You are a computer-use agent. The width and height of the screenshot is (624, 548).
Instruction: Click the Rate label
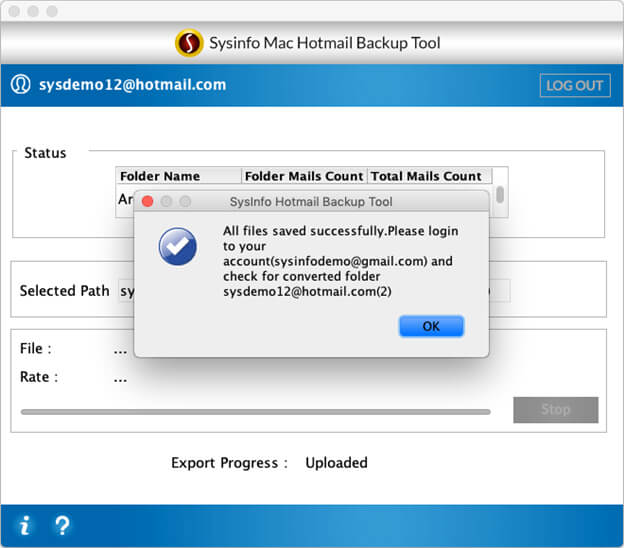pos(39,376)
